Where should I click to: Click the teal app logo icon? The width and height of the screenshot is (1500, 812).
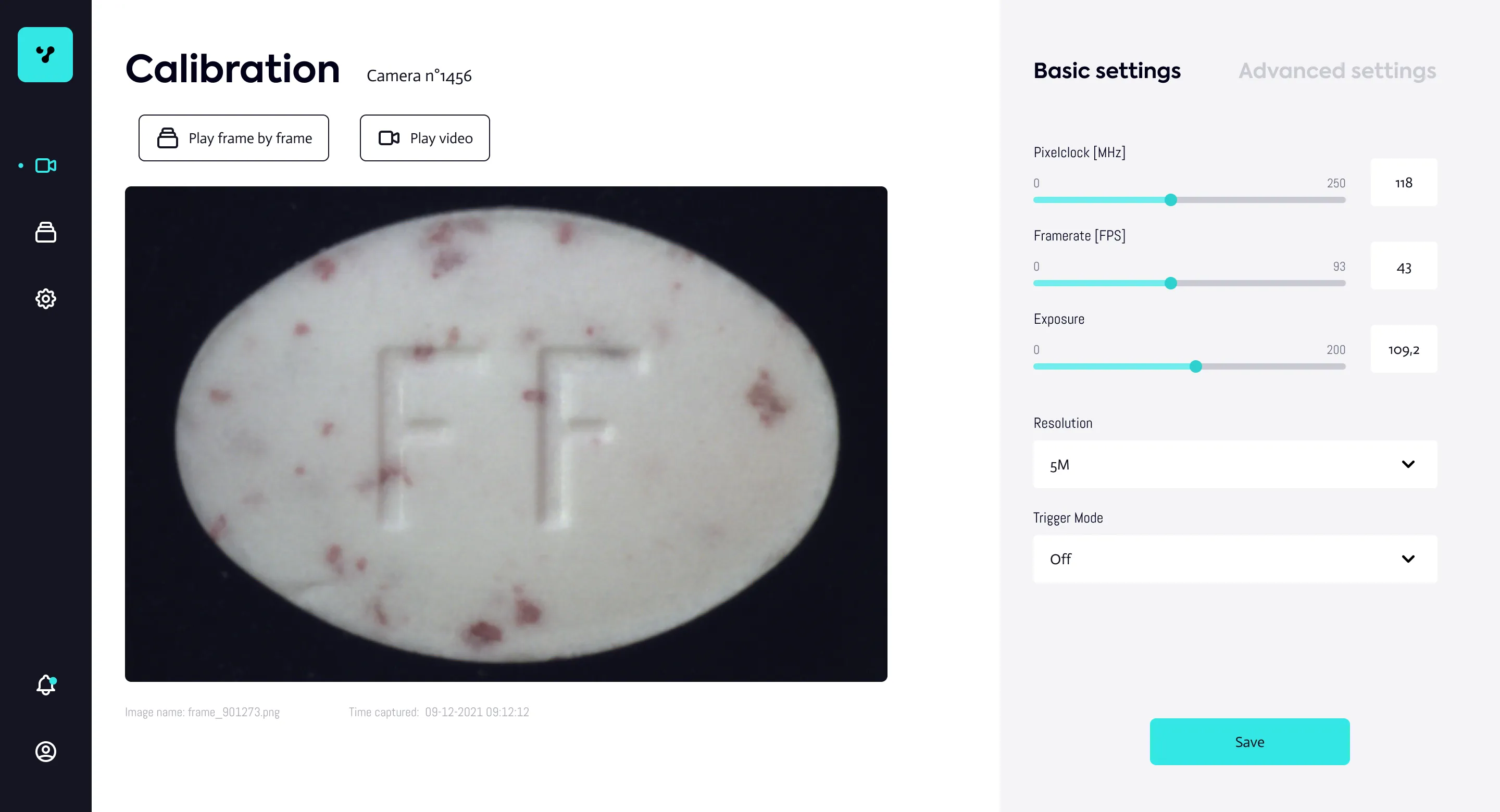click(x=45, y=55)
